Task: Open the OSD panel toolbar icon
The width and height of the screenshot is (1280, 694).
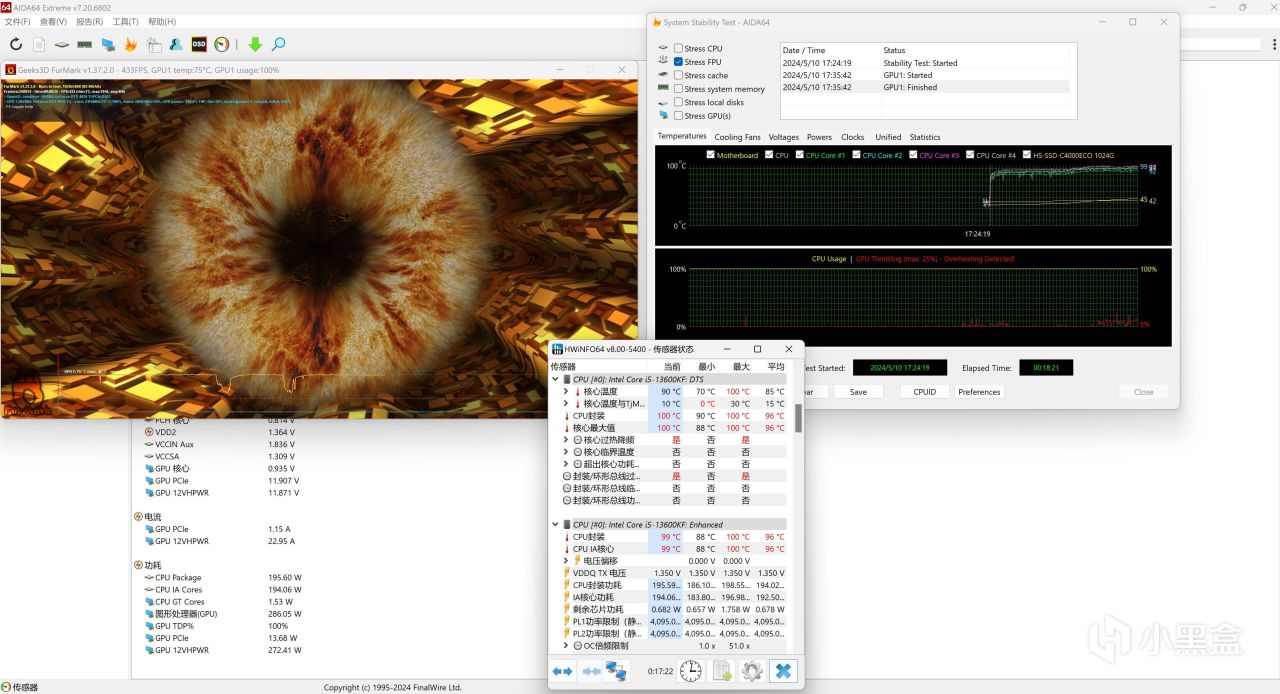Action: click(x=199, y=44)
